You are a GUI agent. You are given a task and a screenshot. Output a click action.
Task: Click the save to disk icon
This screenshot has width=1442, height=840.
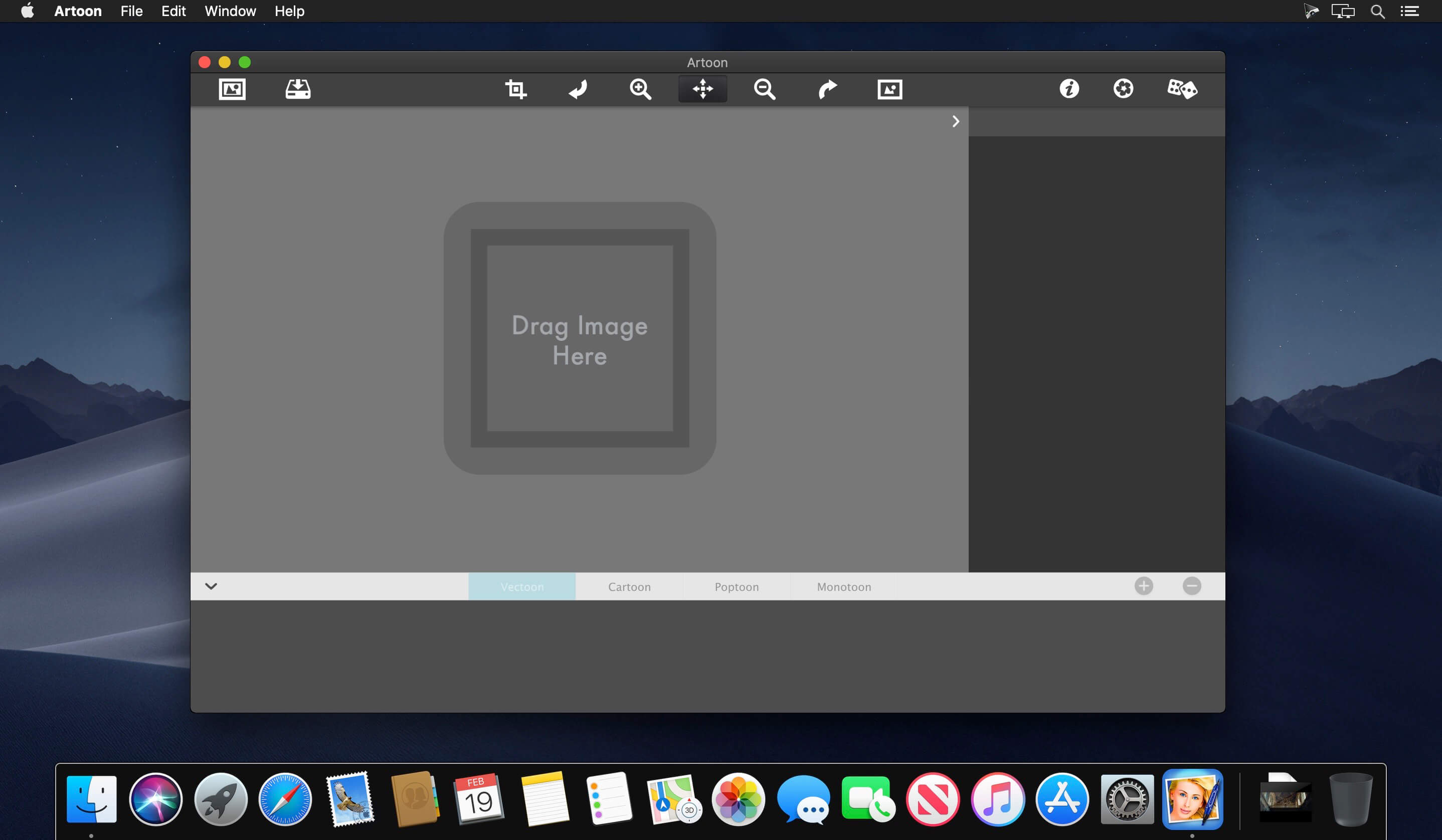click(298, 89)
